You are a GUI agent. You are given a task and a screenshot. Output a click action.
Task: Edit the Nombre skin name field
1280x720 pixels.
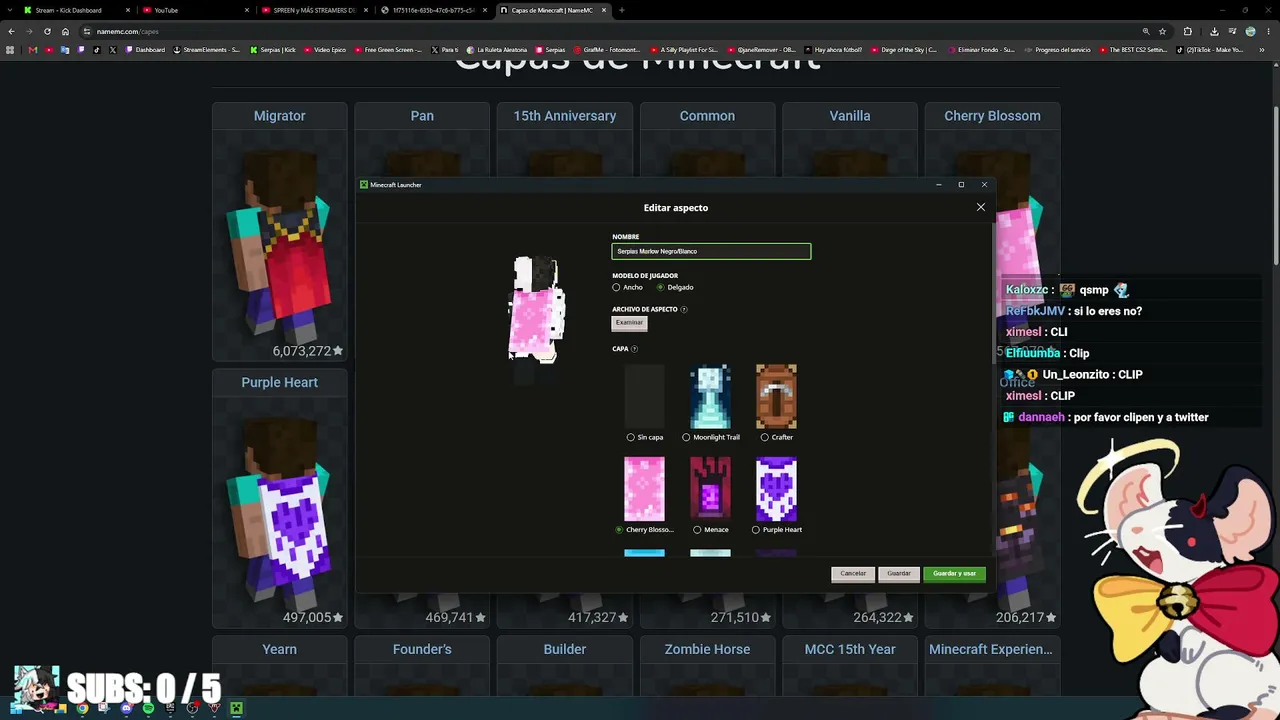pyautogui.click(x=711, y=252)
